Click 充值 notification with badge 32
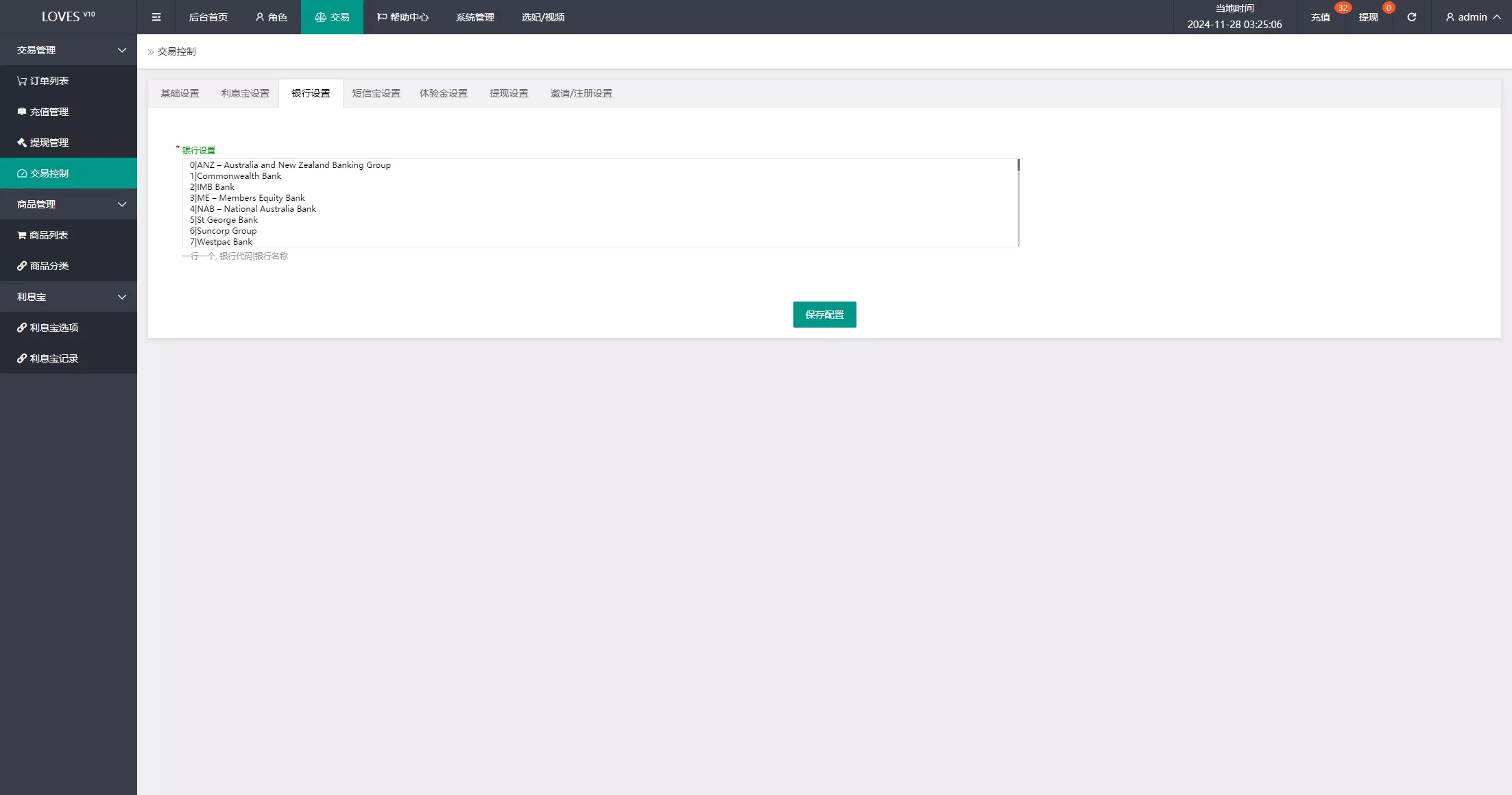This screenshot has width=1512, height=795. click(x=1320, y=17)
